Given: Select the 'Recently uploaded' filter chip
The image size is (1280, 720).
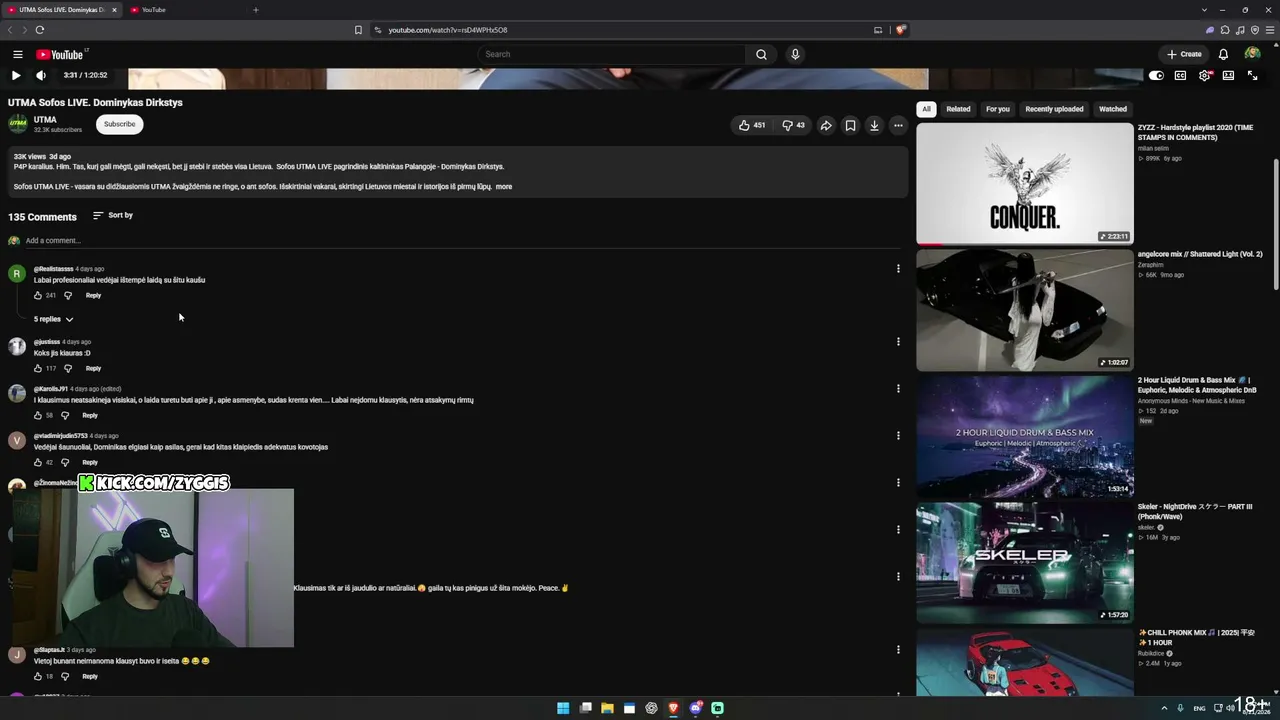Looking at the screenshot, I should click(1054, 109).
